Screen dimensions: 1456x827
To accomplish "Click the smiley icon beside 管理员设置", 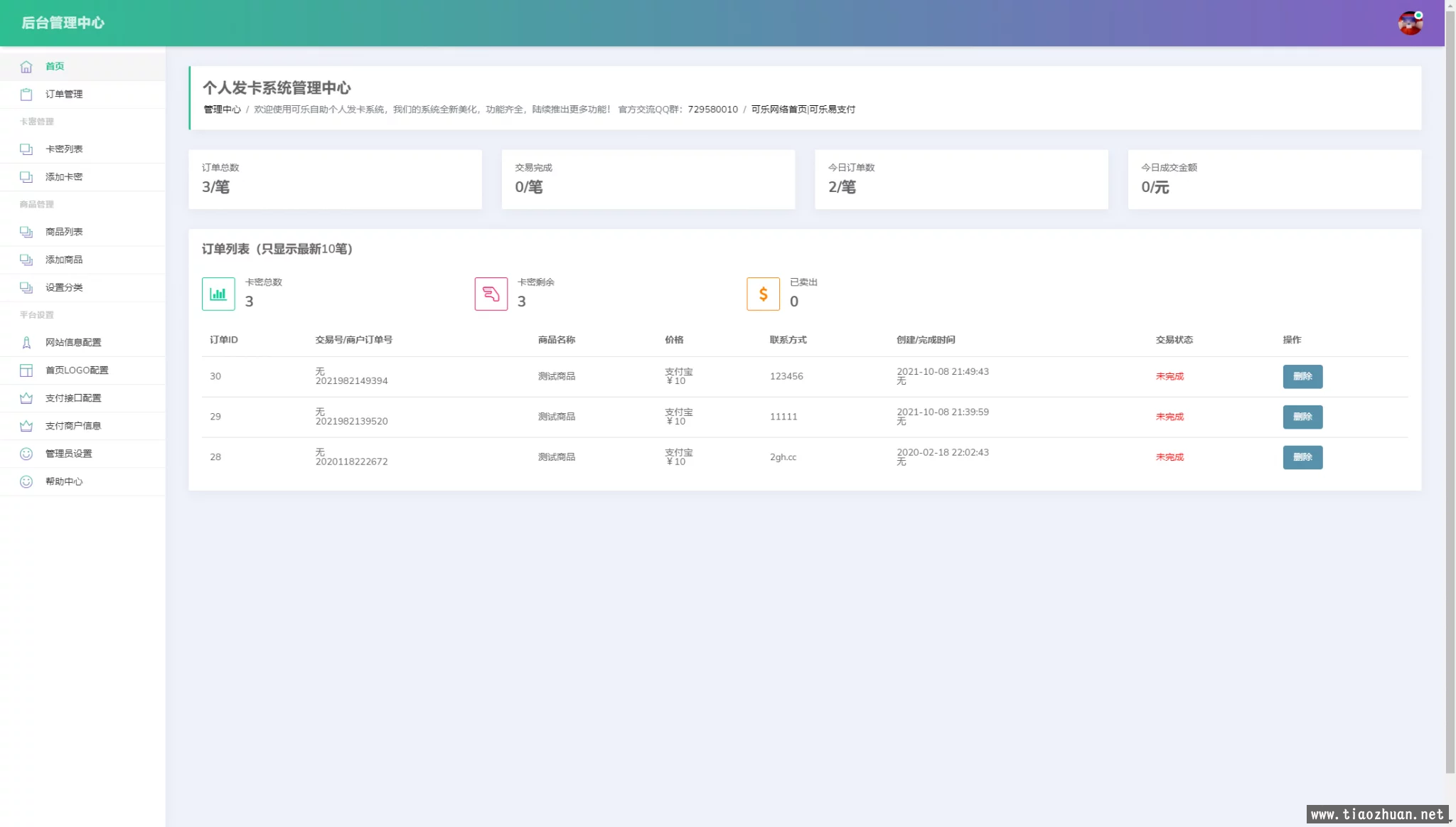I will click(26, 454).
